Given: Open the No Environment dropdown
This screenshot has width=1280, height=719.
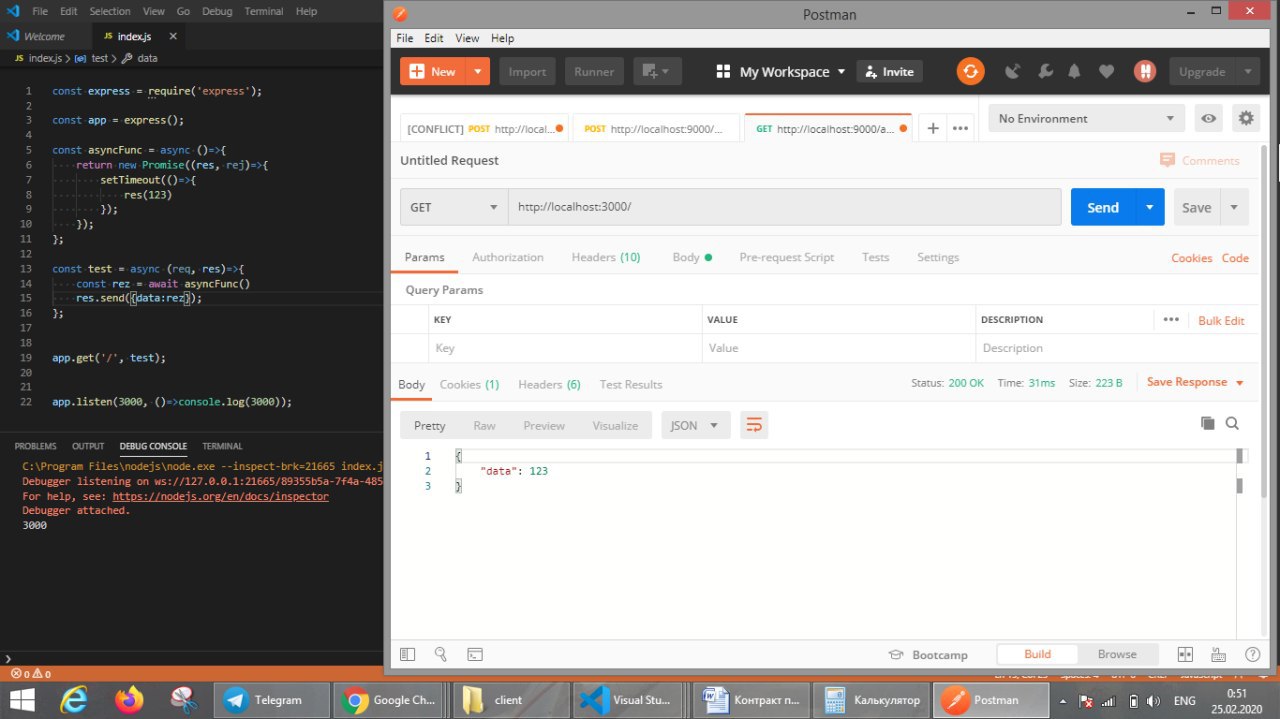Looking at the screenshot, I should [x=1087, y=118].
